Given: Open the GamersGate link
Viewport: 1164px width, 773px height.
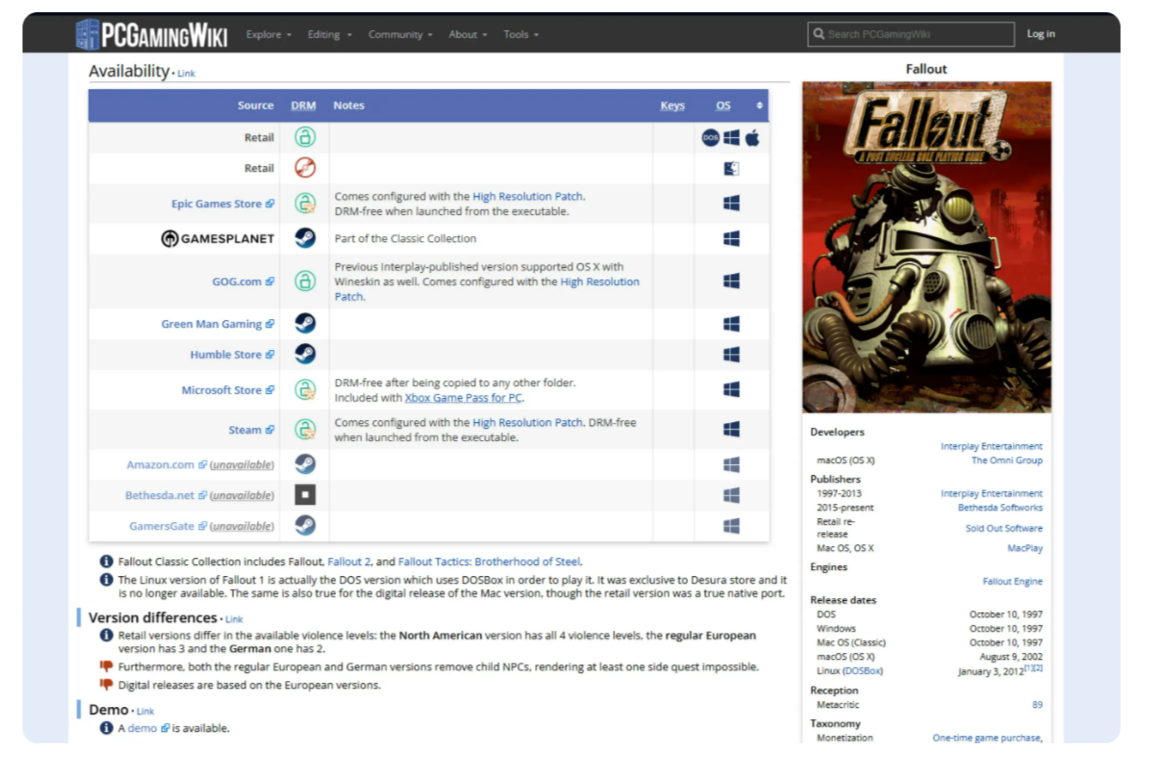Looking at the screenshot, I should [x=168, y=526].
